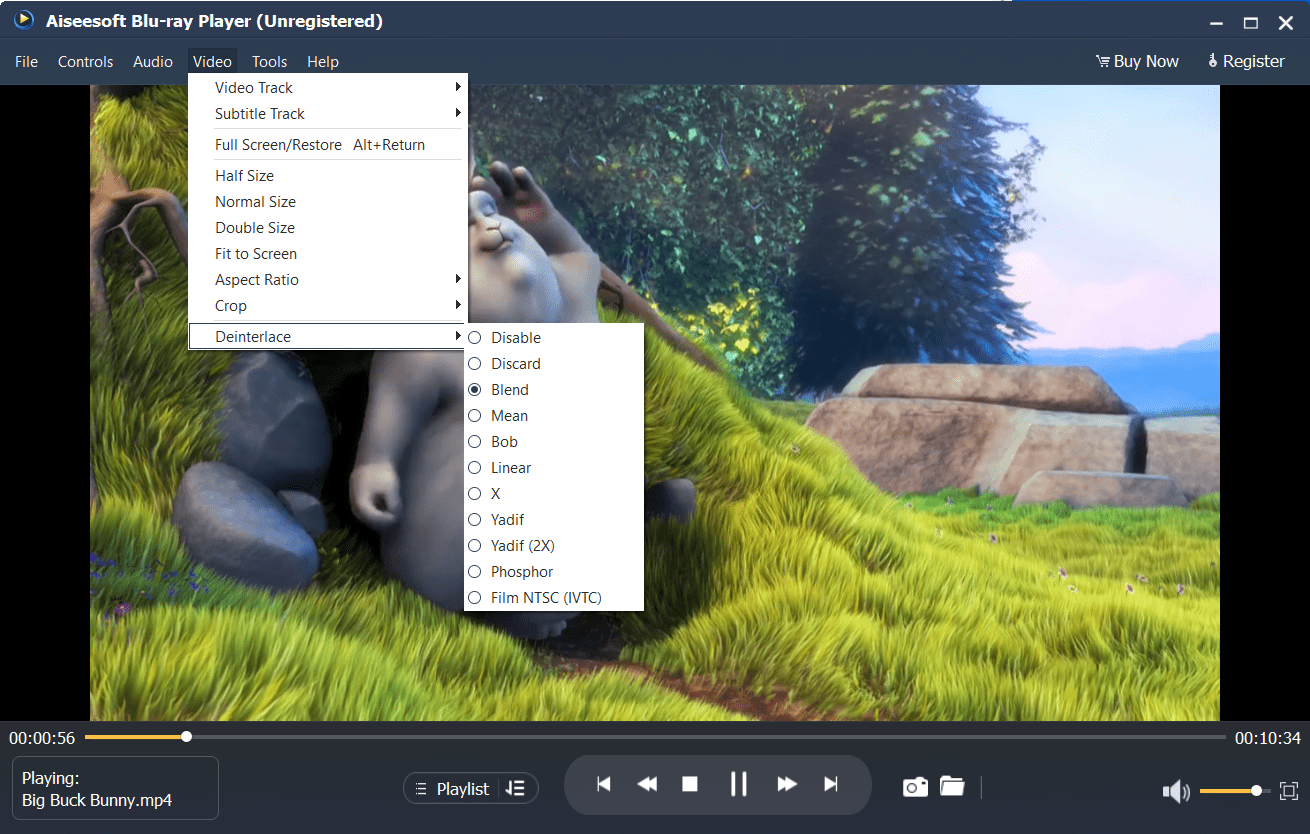
Task: Skip to next track button
Action: pos(831,784)
